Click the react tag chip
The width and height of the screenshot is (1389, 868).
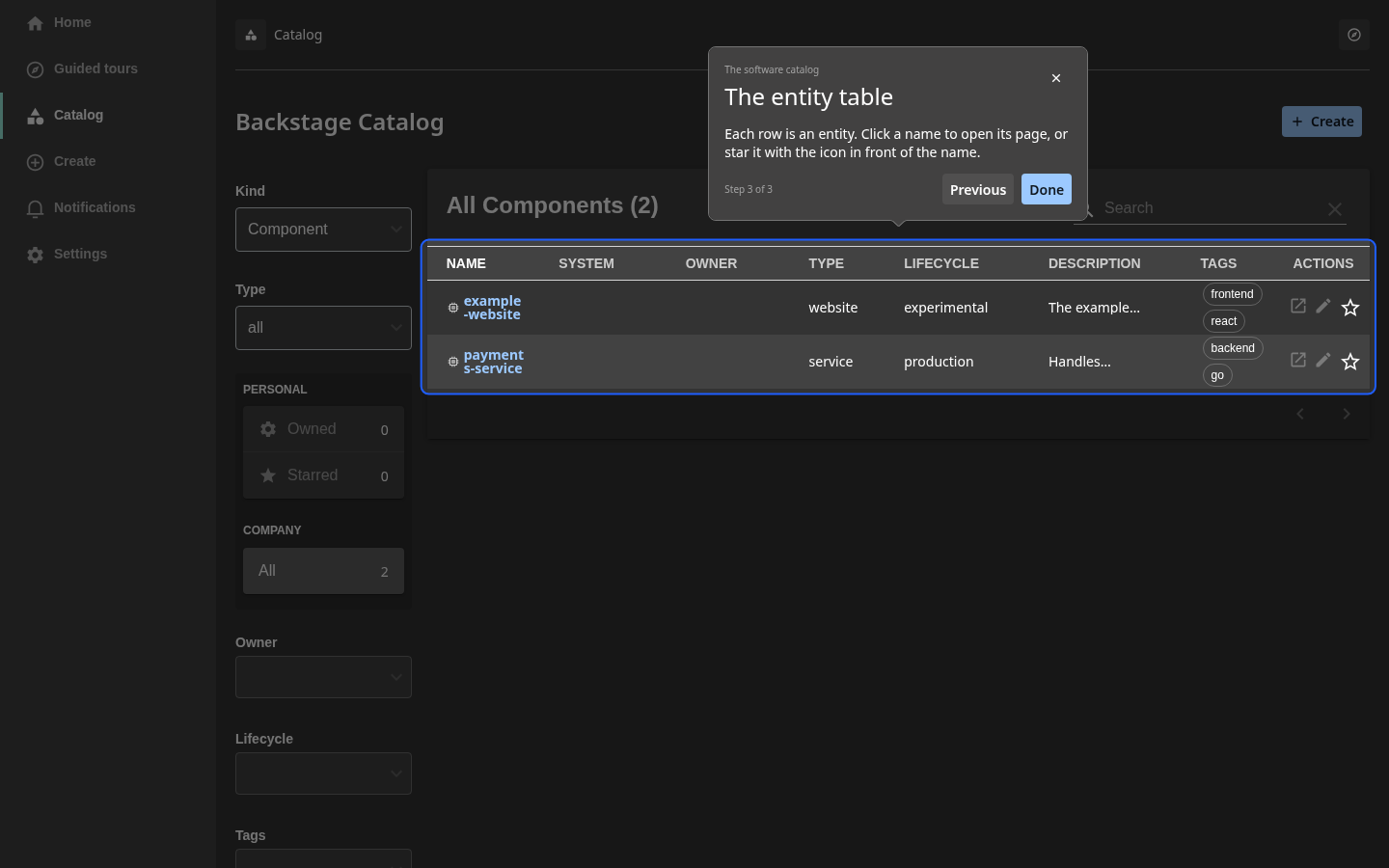(1224, 321)
